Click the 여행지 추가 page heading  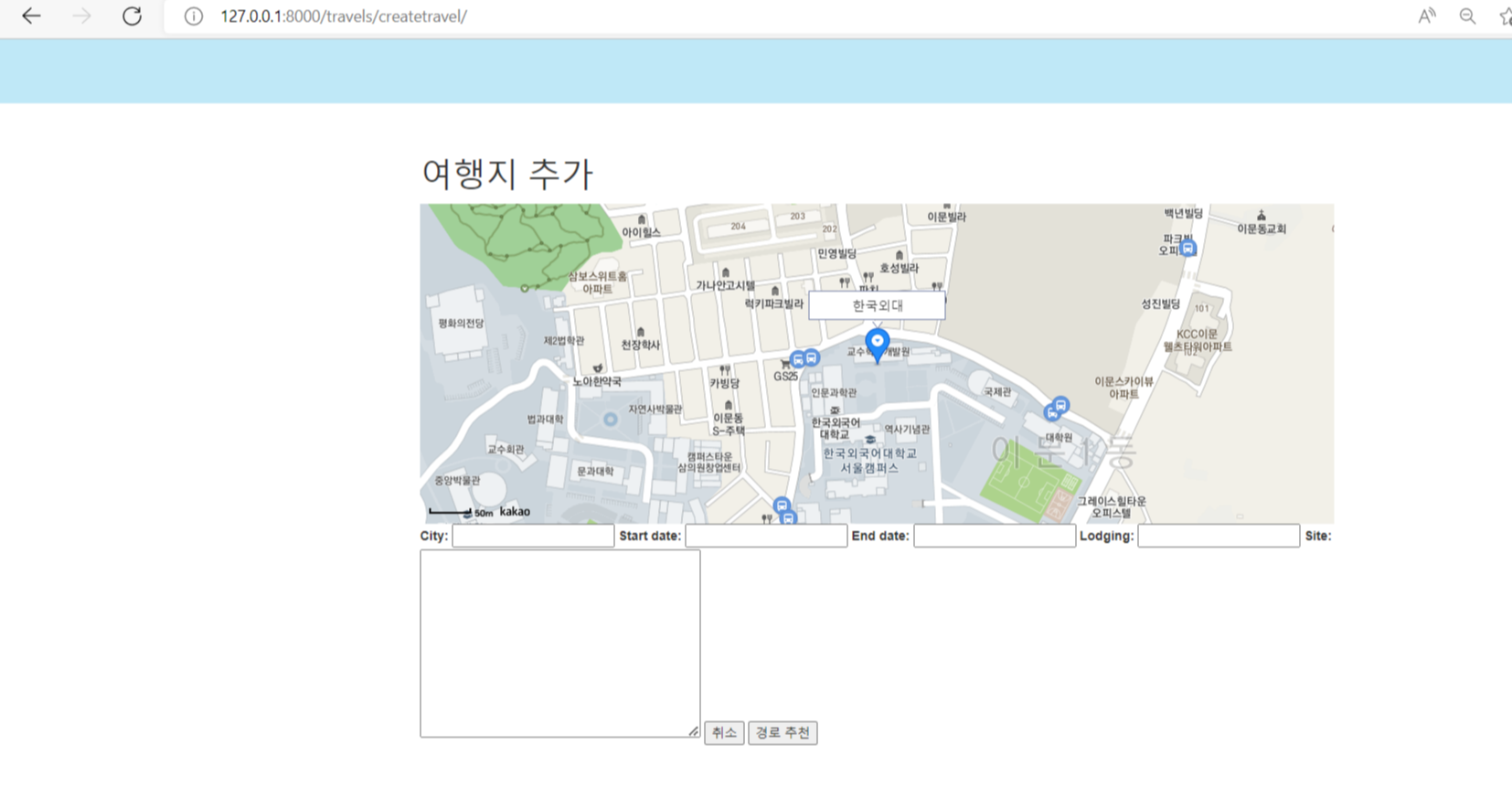point(507,174)
